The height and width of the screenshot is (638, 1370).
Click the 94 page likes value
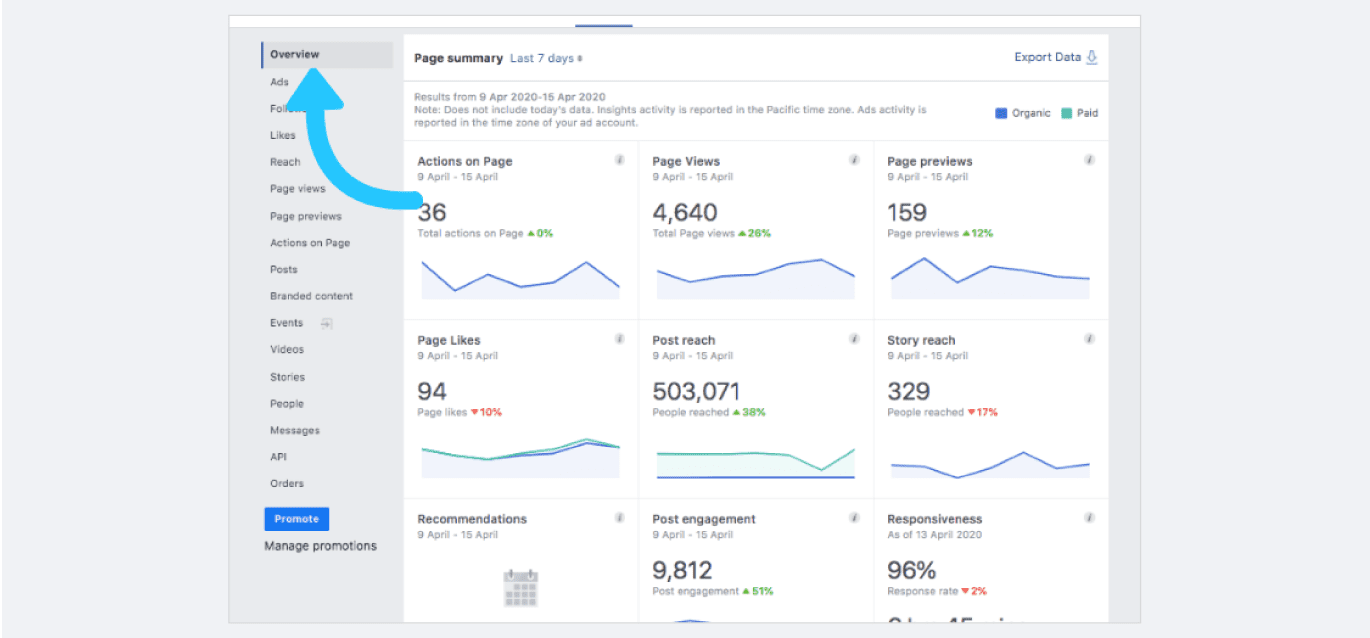[432, 391]
